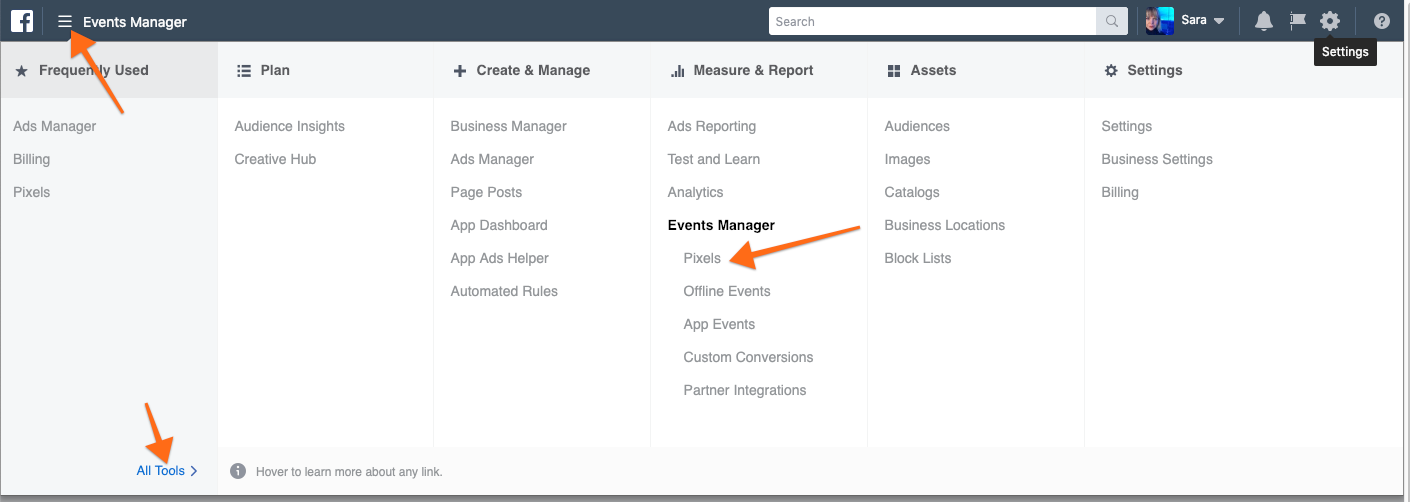Image resolution: width=1410 pixels, height=502 pixels.
Task: Open Billing in Settings column
Action: point(1120,192)
